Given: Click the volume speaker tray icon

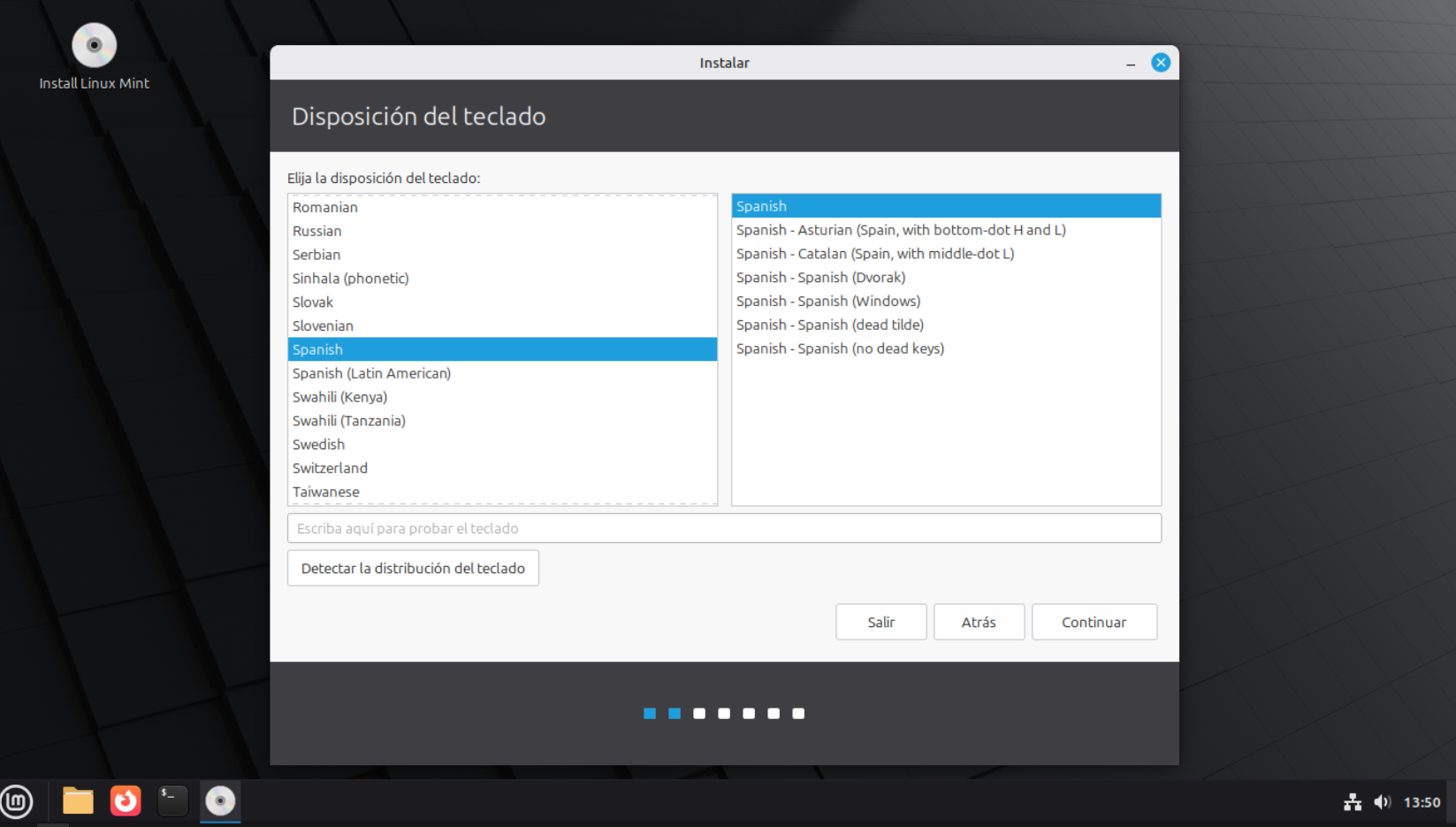Looking at the screenshot, I should pyautogui.click(x=1382, y=802).
